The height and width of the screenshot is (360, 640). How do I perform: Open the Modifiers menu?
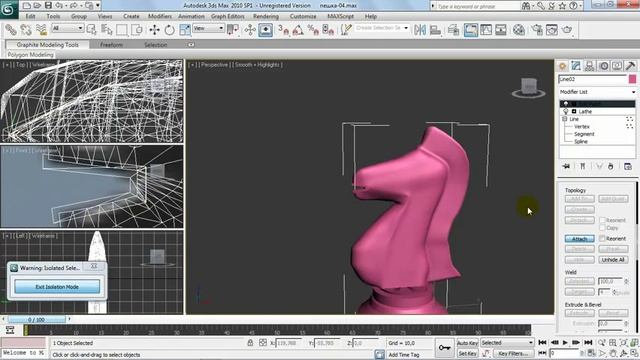click(160, 16)
